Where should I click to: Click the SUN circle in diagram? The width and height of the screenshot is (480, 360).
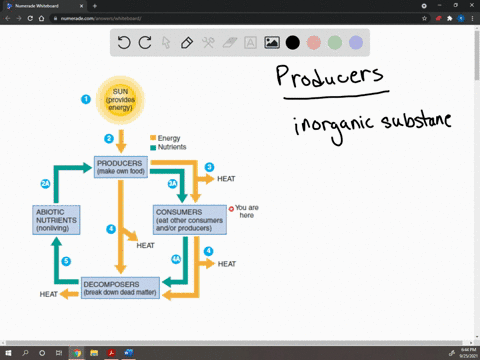[x=120, y=100]
